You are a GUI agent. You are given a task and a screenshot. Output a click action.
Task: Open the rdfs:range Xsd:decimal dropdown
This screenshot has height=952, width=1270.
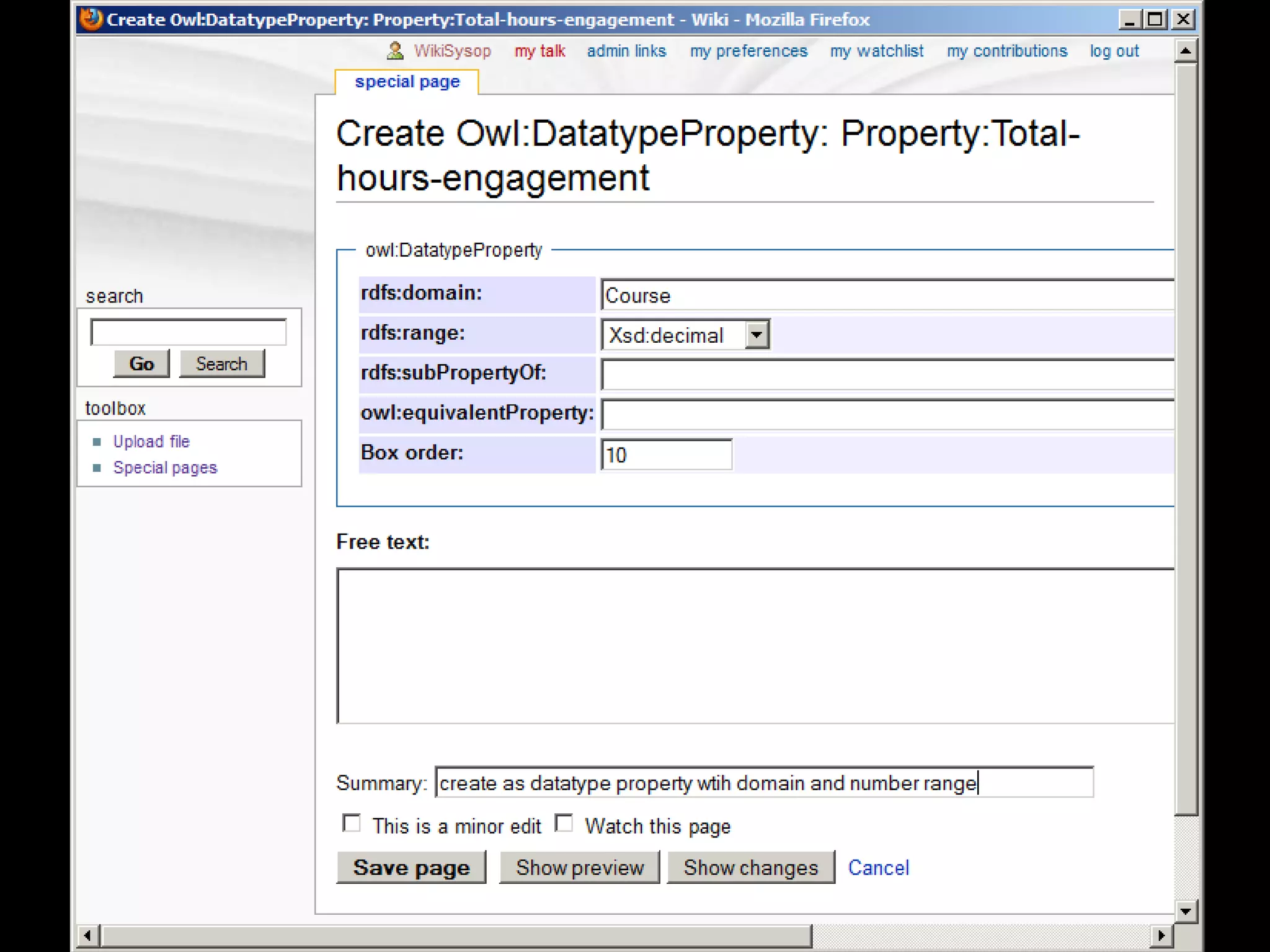[x=756, y=335]
